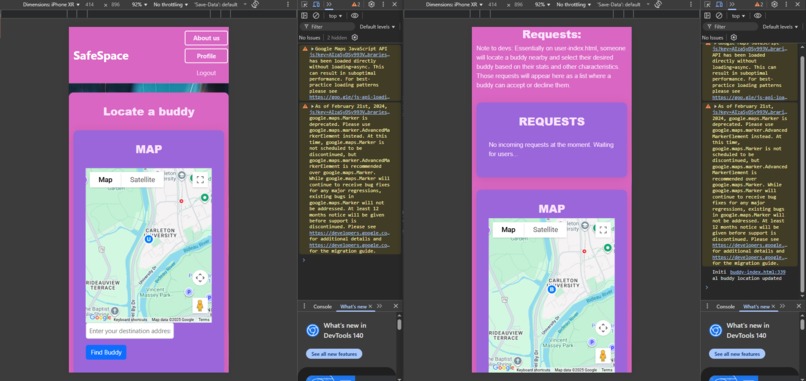The image size is (806, 381).
Task: Open device toolbar kebab menu in right window
Action: coord(691,4)
